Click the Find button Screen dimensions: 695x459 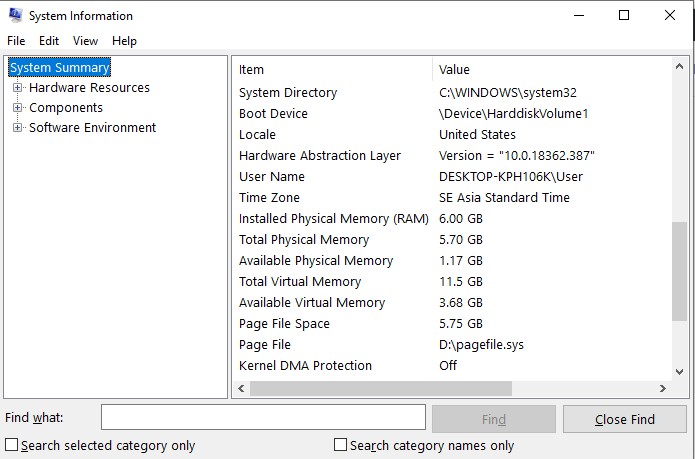[494, 419]
